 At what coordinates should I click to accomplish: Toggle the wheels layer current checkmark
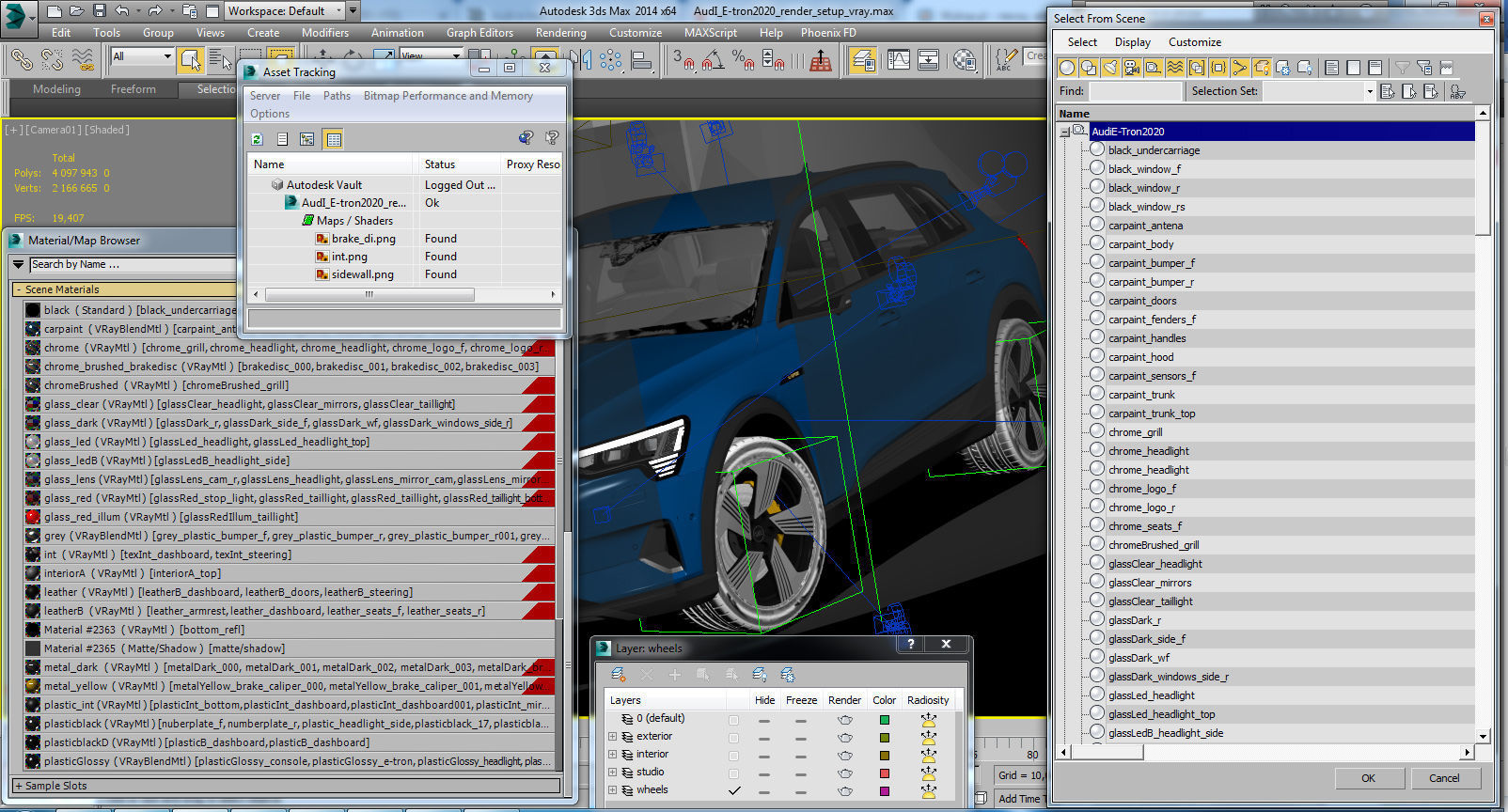click(x=733, y=791)
